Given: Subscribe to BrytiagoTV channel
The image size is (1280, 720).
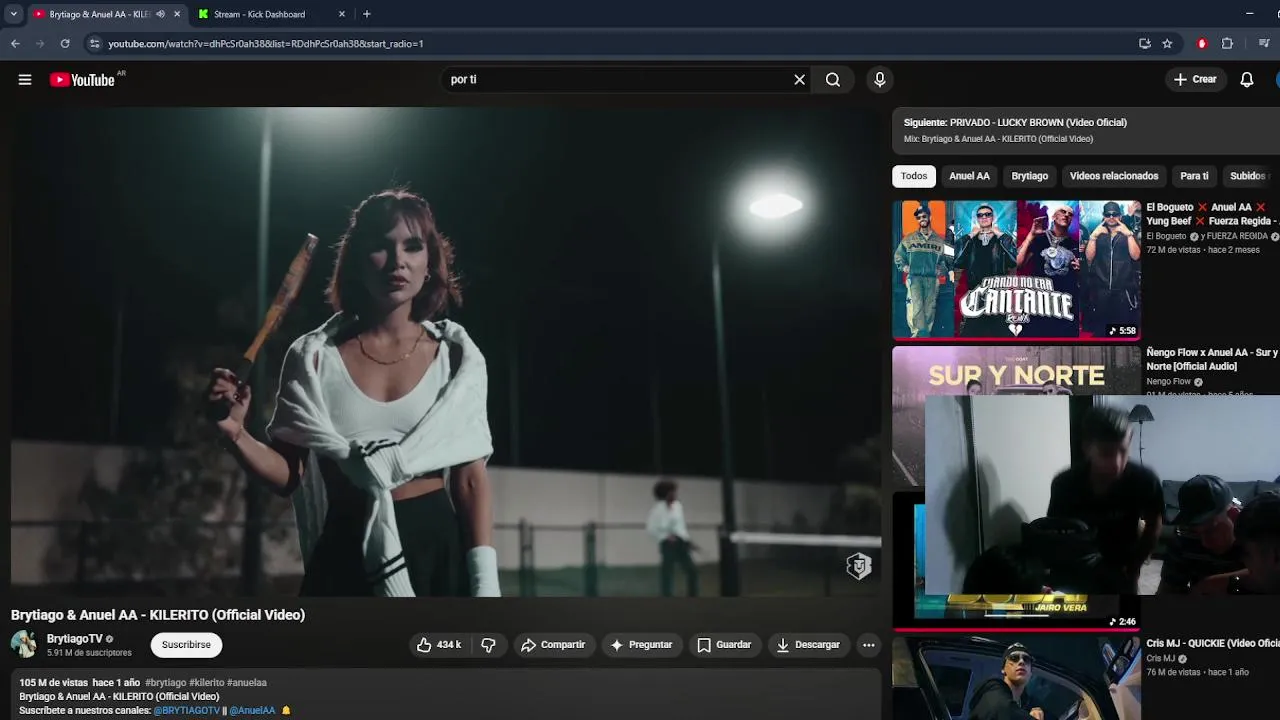Looking at the screenshot, I should pyautogui.click(x=186, y=645).
